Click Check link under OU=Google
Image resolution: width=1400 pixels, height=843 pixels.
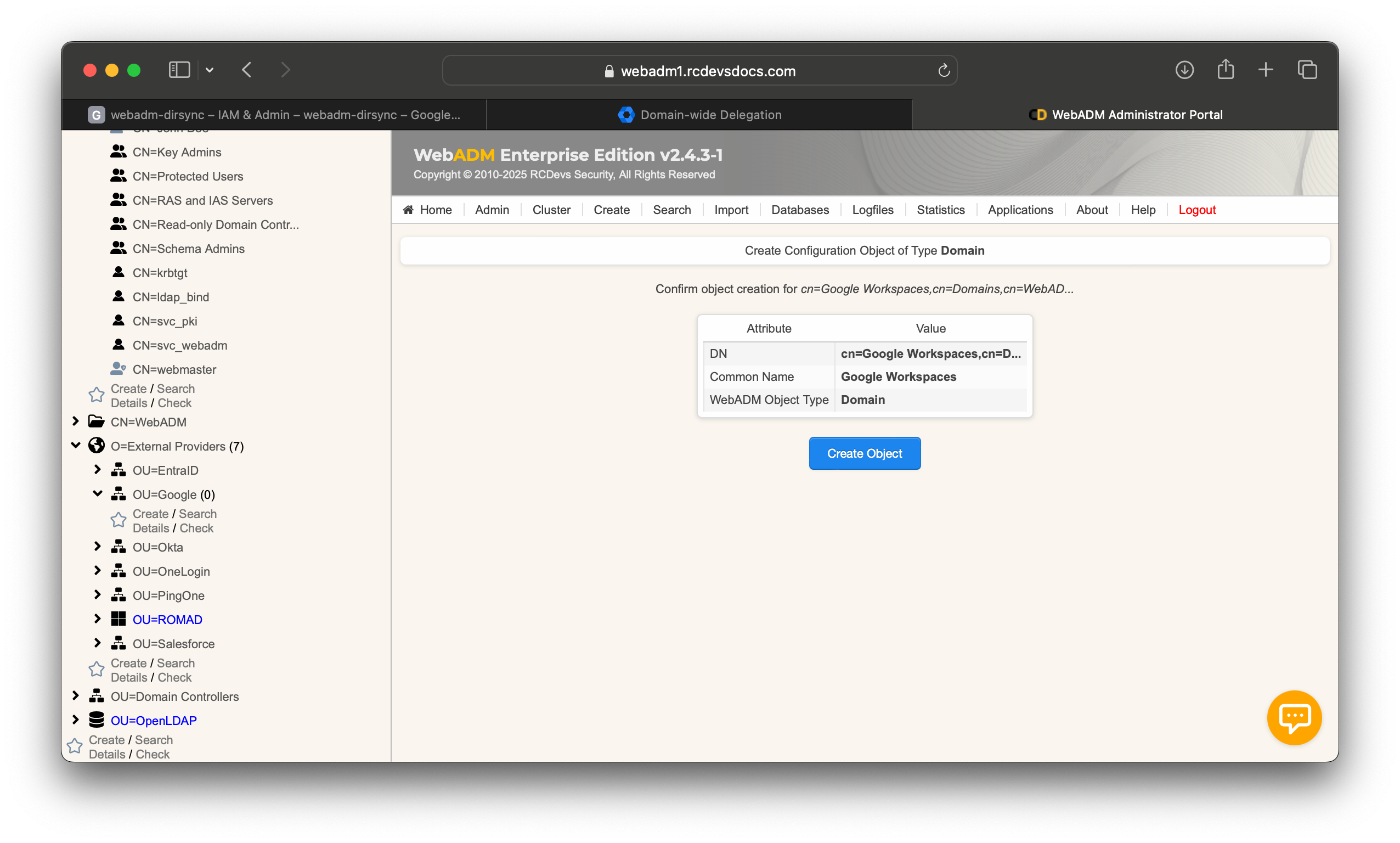click(196, 528)
